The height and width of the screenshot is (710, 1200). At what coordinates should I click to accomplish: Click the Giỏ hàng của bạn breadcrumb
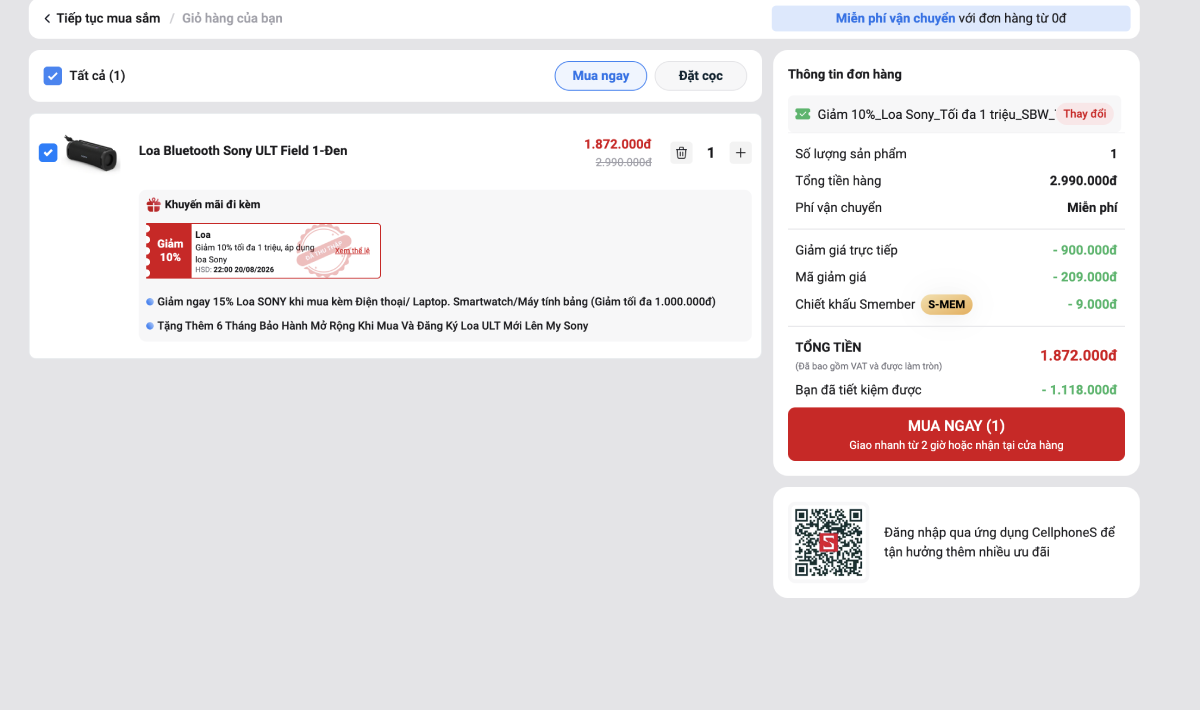pyautogui.click(x=232, y=18)
